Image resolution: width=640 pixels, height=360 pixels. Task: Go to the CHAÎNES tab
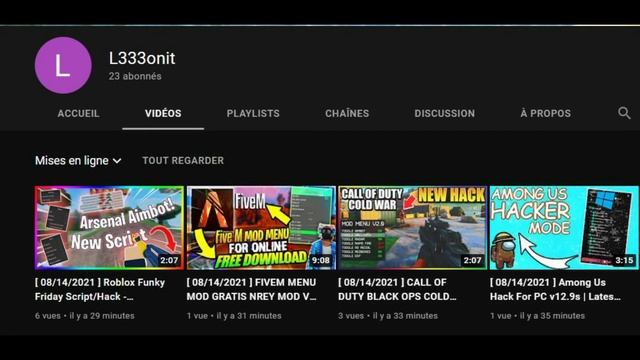[x=347, y=113]
